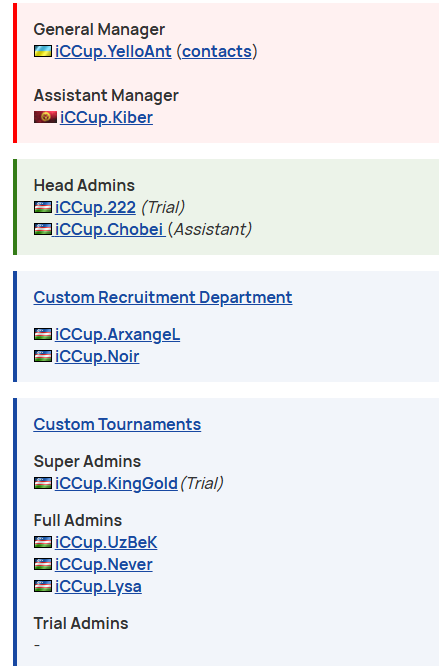Click the flag icon next to iCCup.UzBeK
439x666 pixels.
click(x=43, y=542)
